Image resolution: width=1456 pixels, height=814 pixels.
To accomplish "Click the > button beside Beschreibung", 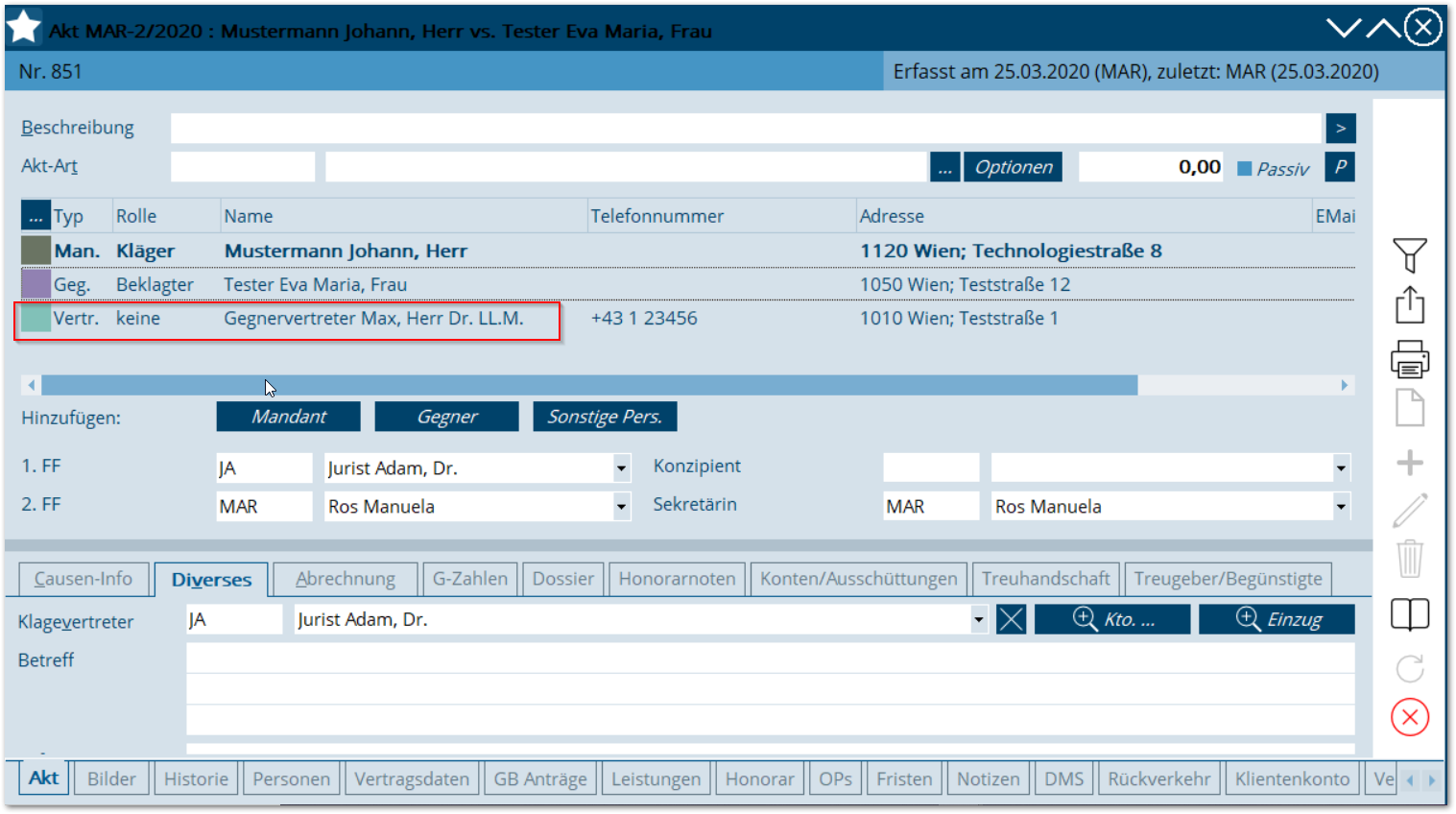I will (x=1341, y=128).
